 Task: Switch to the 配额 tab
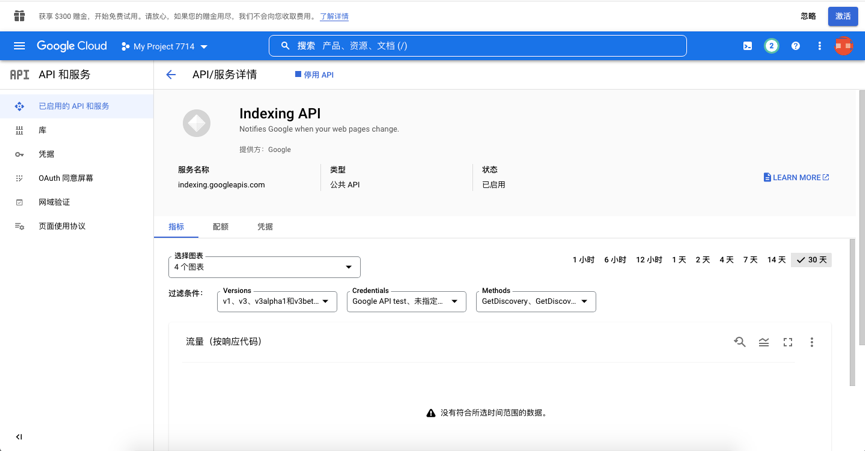221,227
